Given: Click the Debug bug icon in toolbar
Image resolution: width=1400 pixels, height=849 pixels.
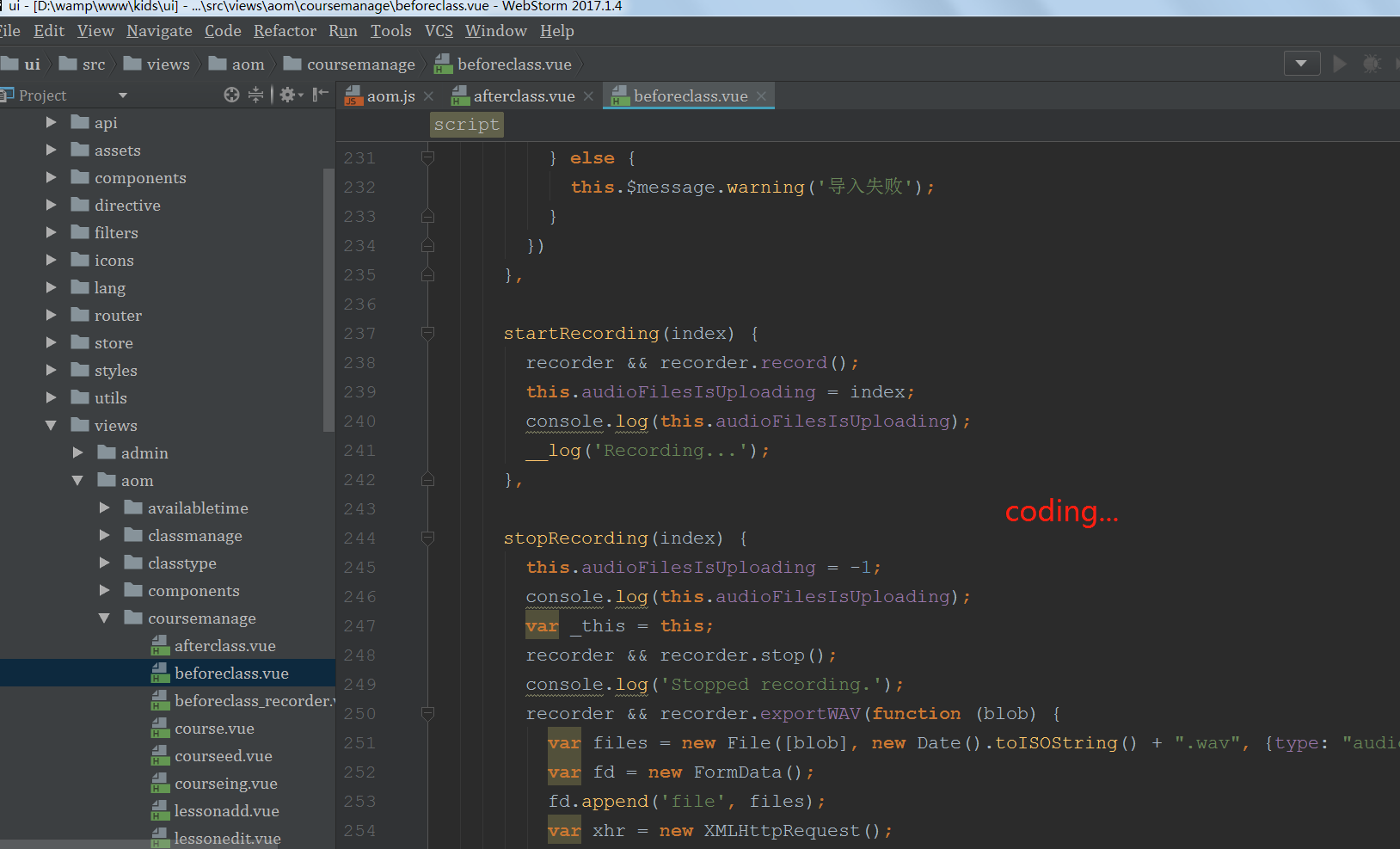Looking at the screenshot, I should point(1372,64).
